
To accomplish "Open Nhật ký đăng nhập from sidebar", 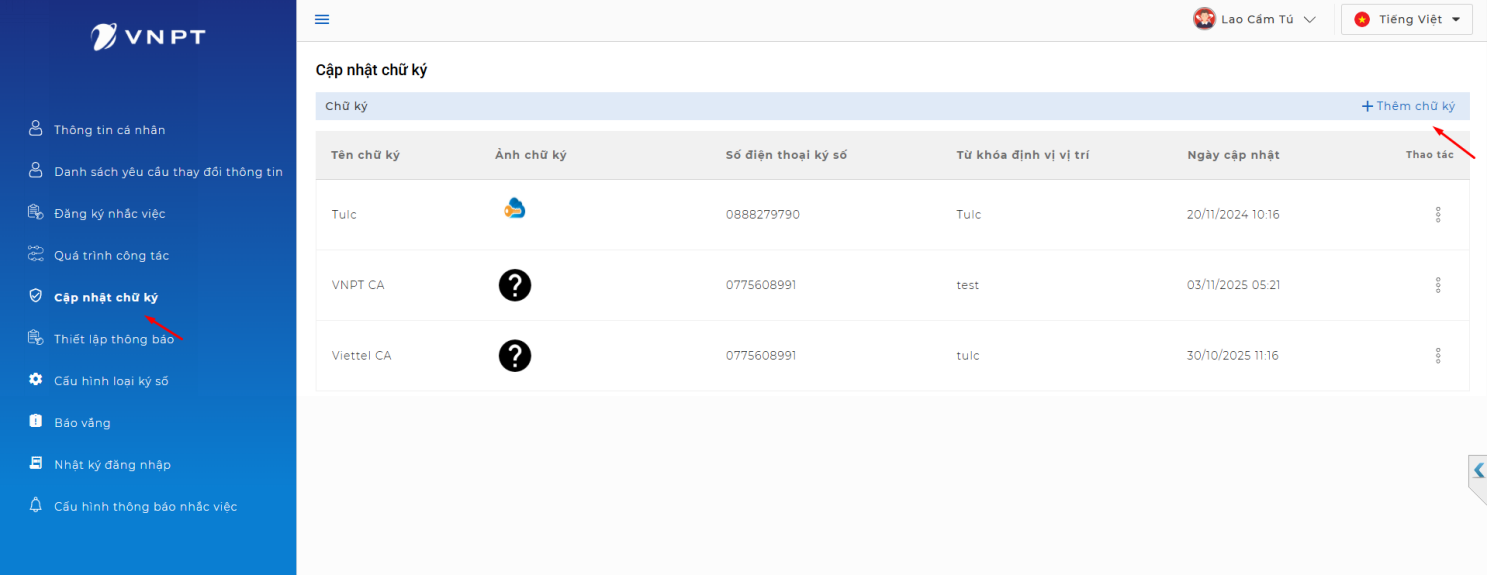I will [112, 465].
